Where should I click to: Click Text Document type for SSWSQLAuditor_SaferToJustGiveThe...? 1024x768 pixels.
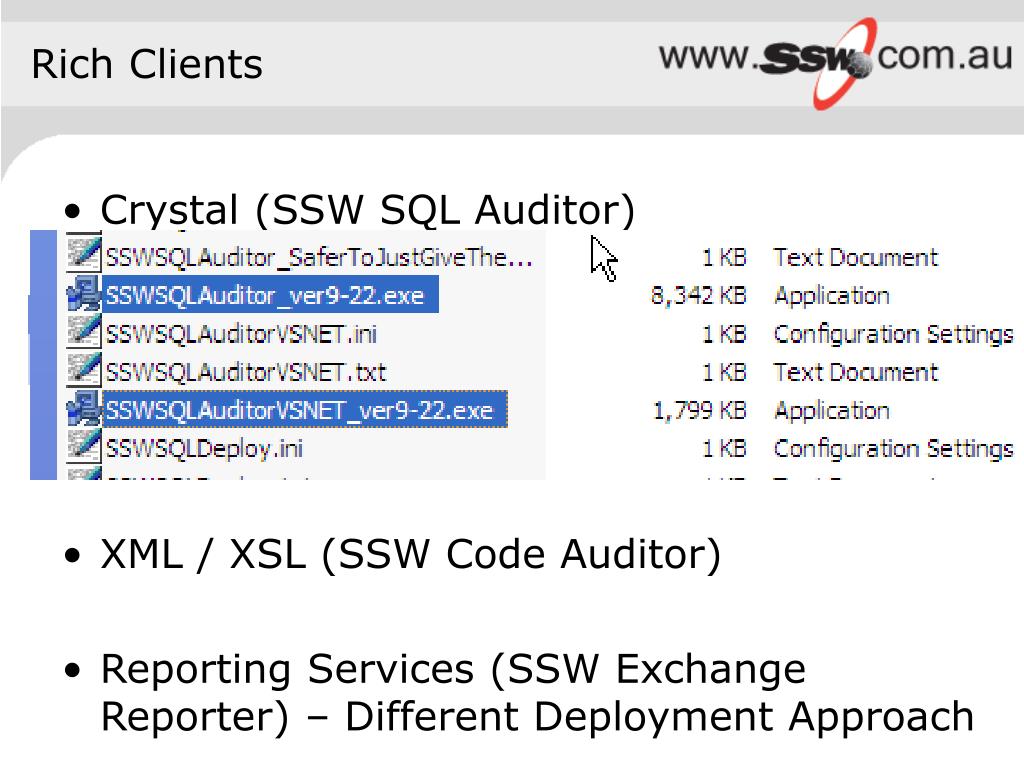coord(856,257)
